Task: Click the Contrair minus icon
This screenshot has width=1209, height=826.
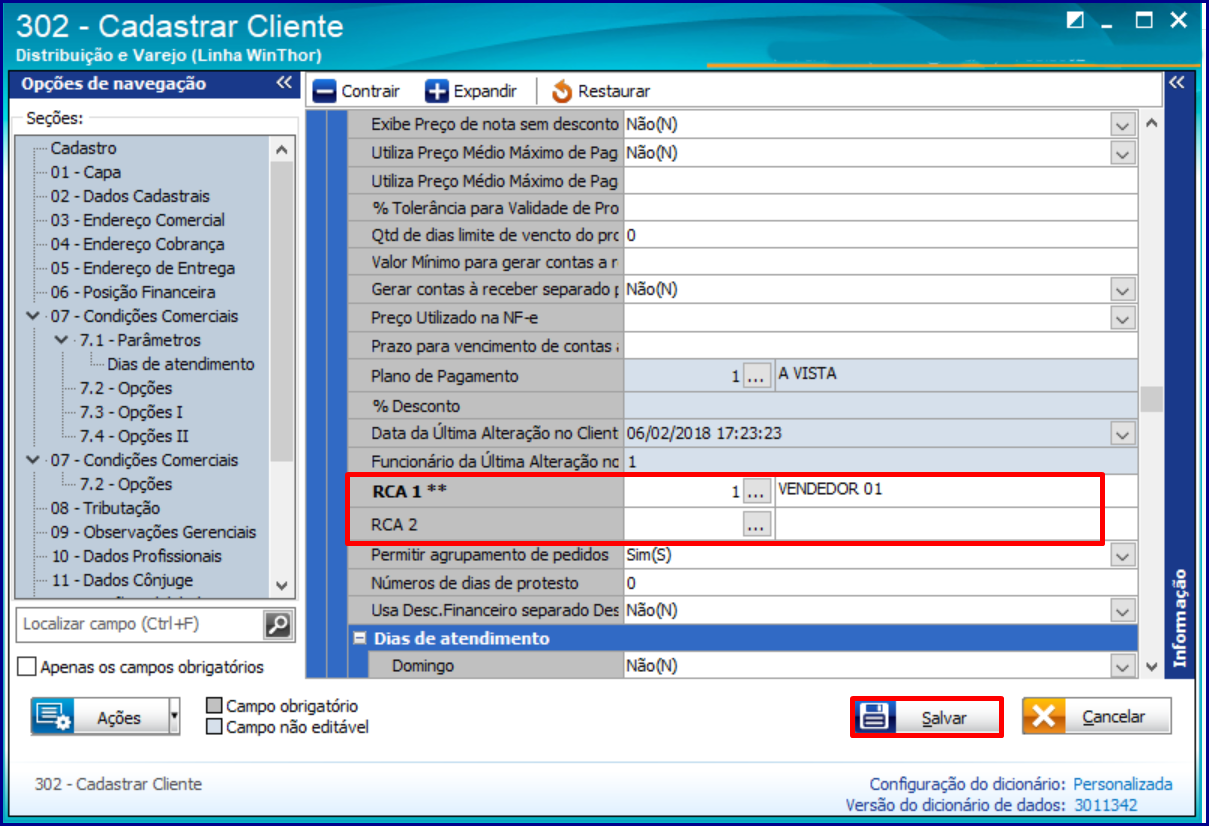Action: pyautogui.click(x=325, y=91)
